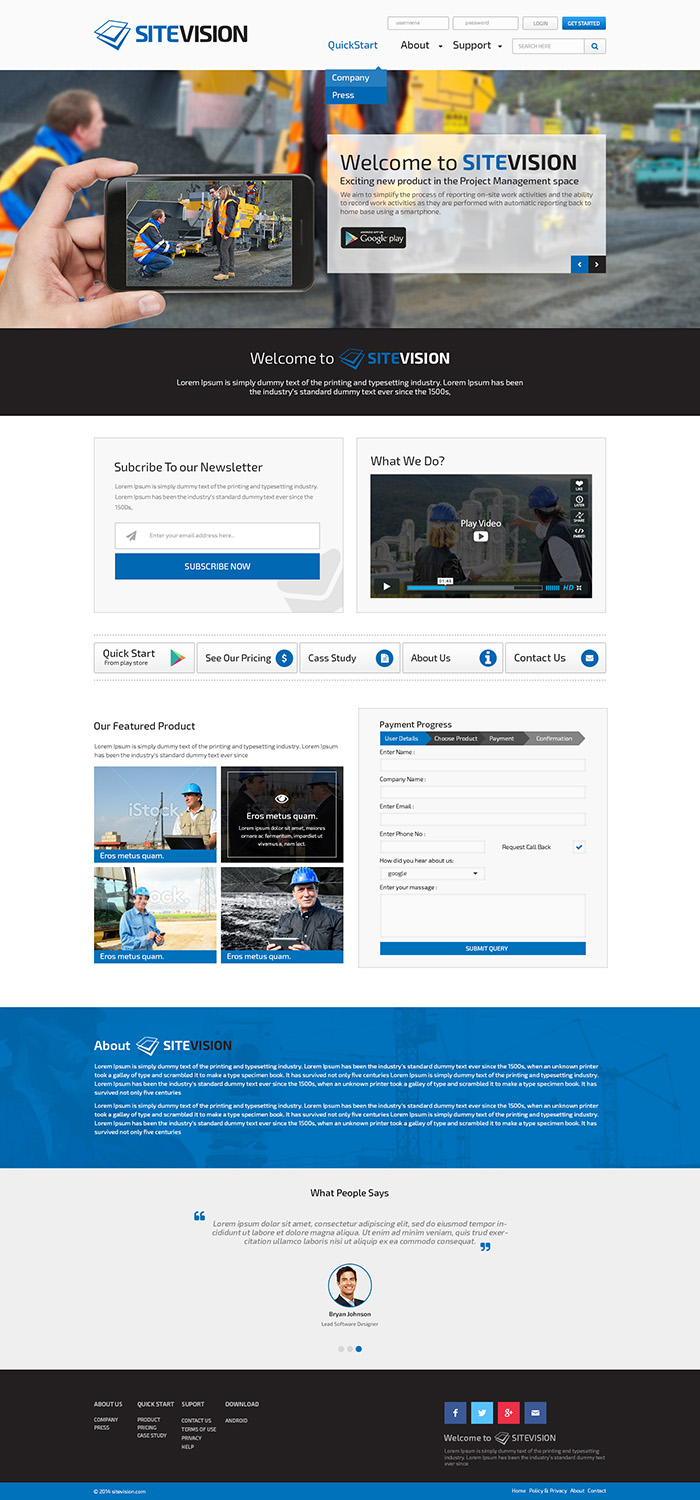The image size is (700, 1500).
Task: Select the first testimonial pagination dot
Action: (341, 1349)
